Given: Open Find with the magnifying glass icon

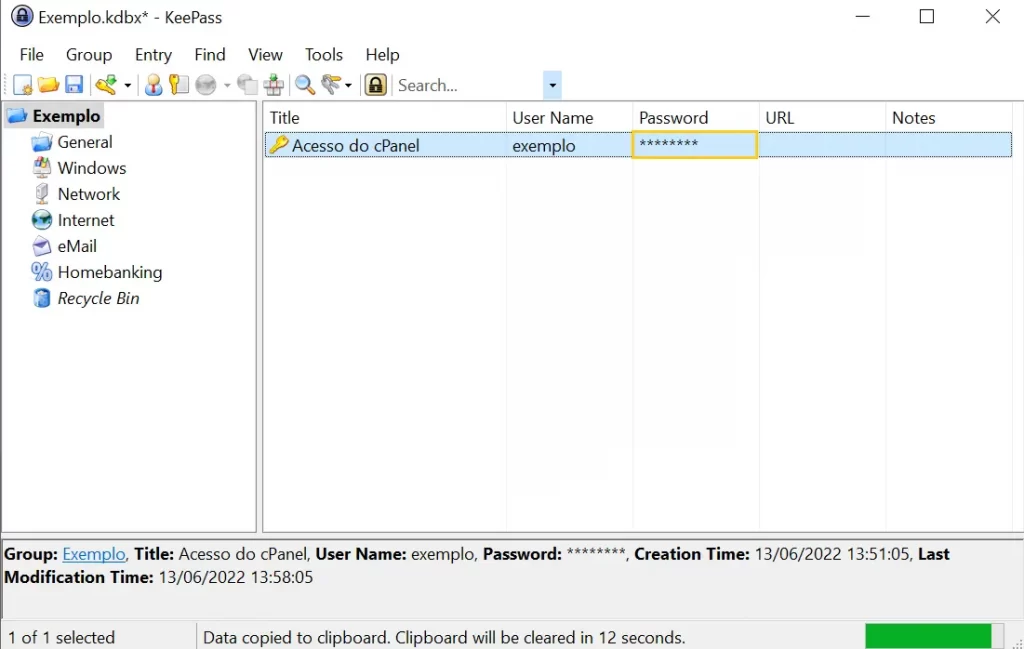Looking at the screenshot, I should coord(305,85).
